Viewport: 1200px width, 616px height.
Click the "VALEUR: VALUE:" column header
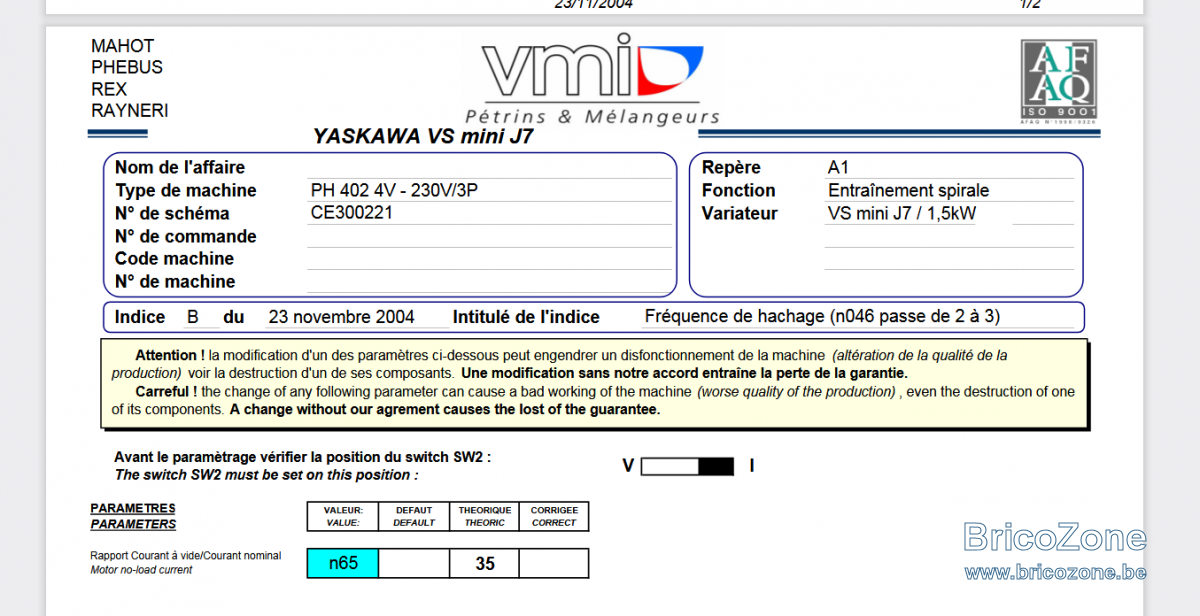[x=343, y=516]
